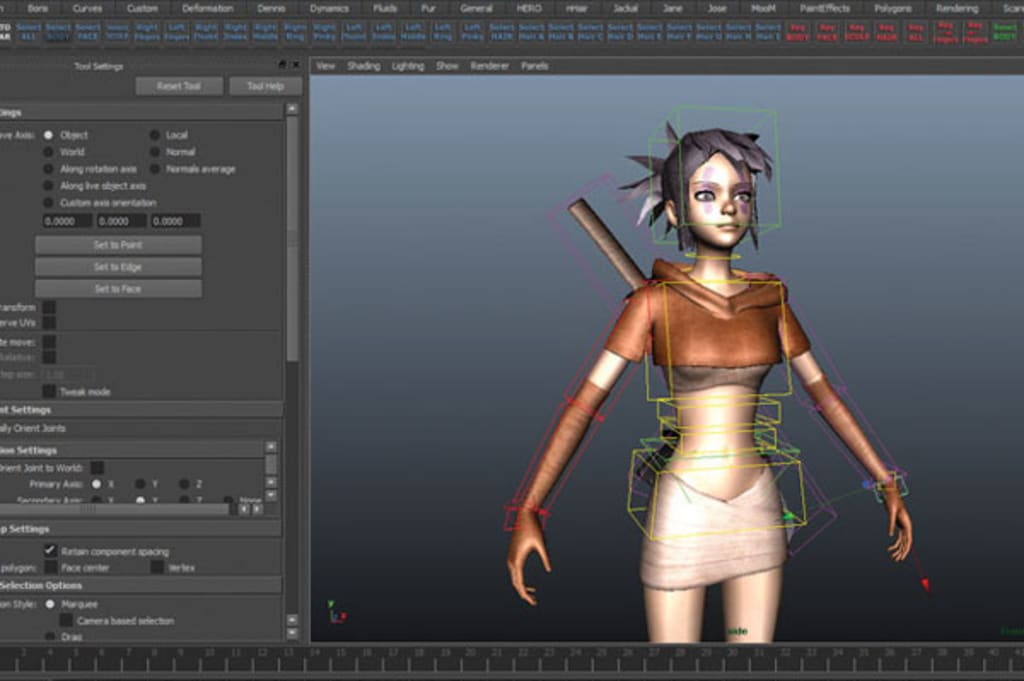Set Primary Axis to Y

tap(140, 484)
